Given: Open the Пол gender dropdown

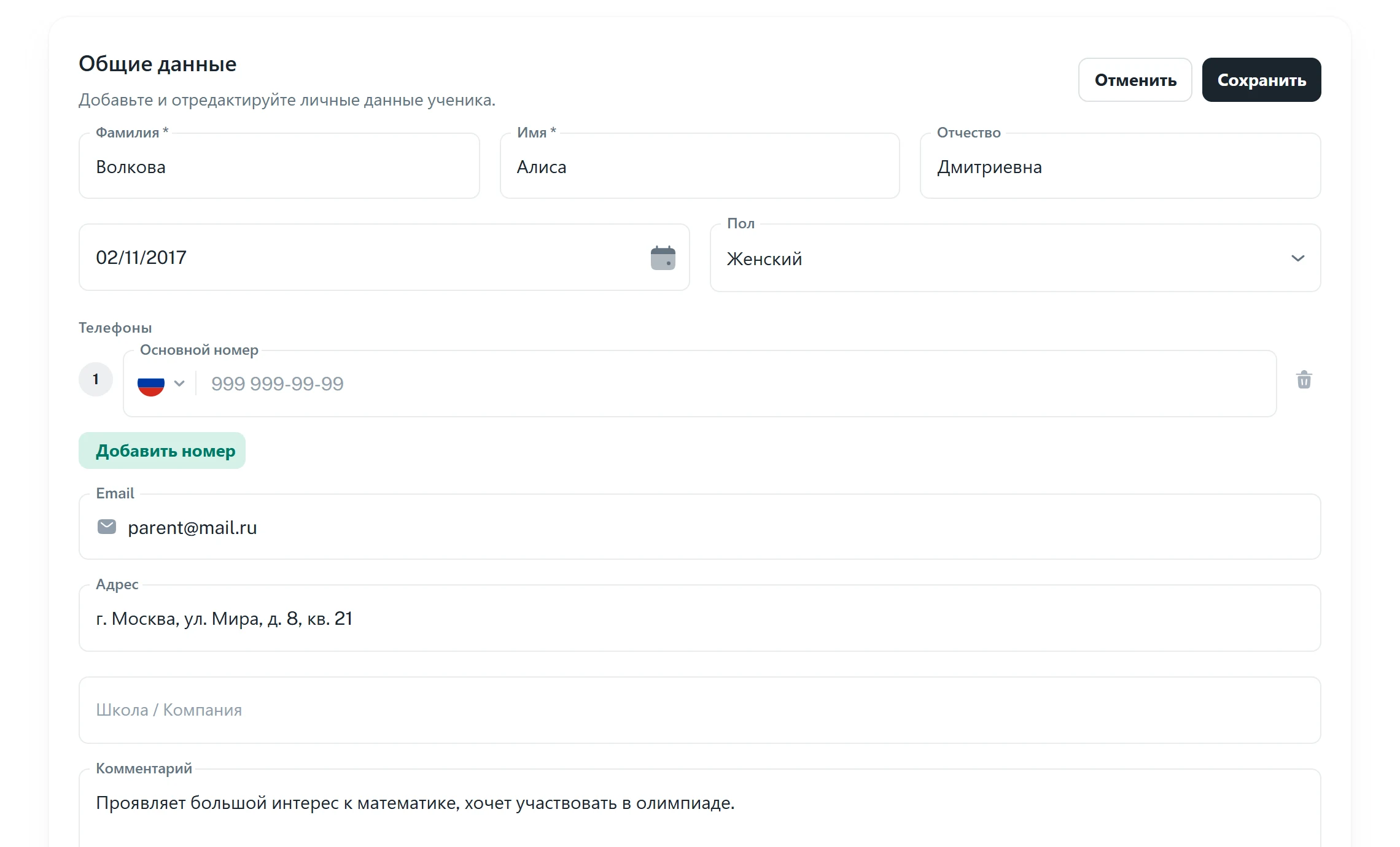Looking at the screenshot, I should pyautogui.click(x=1015, y=258).
